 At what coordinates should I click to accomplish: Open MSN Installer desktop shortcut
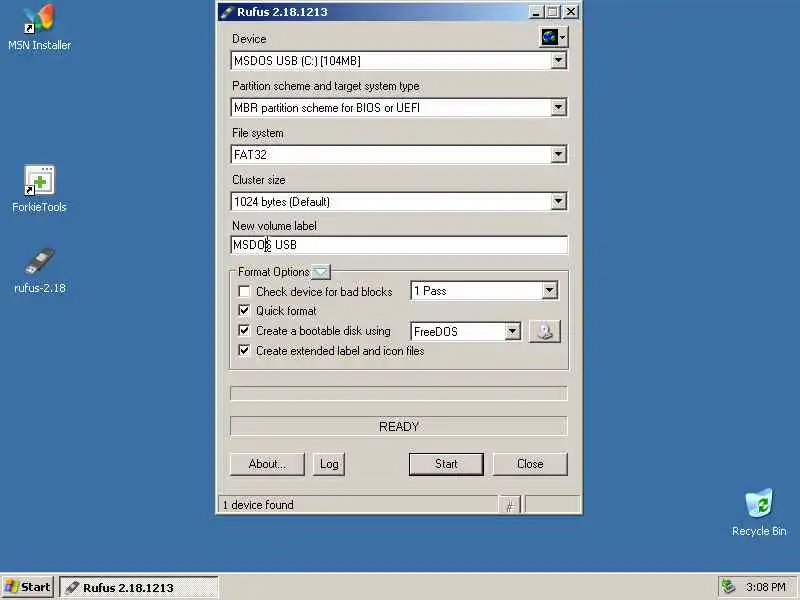[x=39, y=28]
